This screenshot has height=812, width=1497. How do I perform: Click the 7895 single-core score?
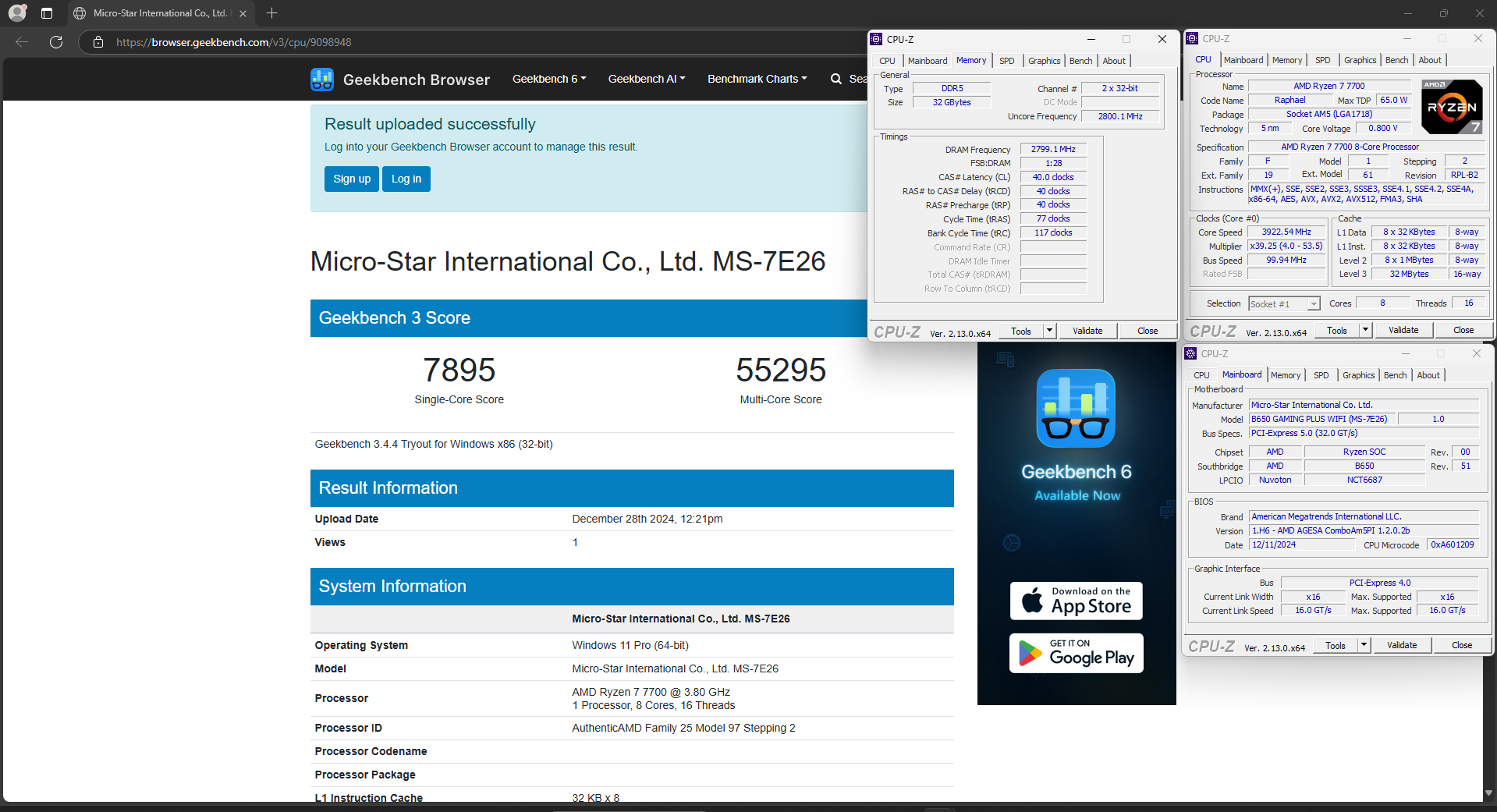[x=459, y=370]
